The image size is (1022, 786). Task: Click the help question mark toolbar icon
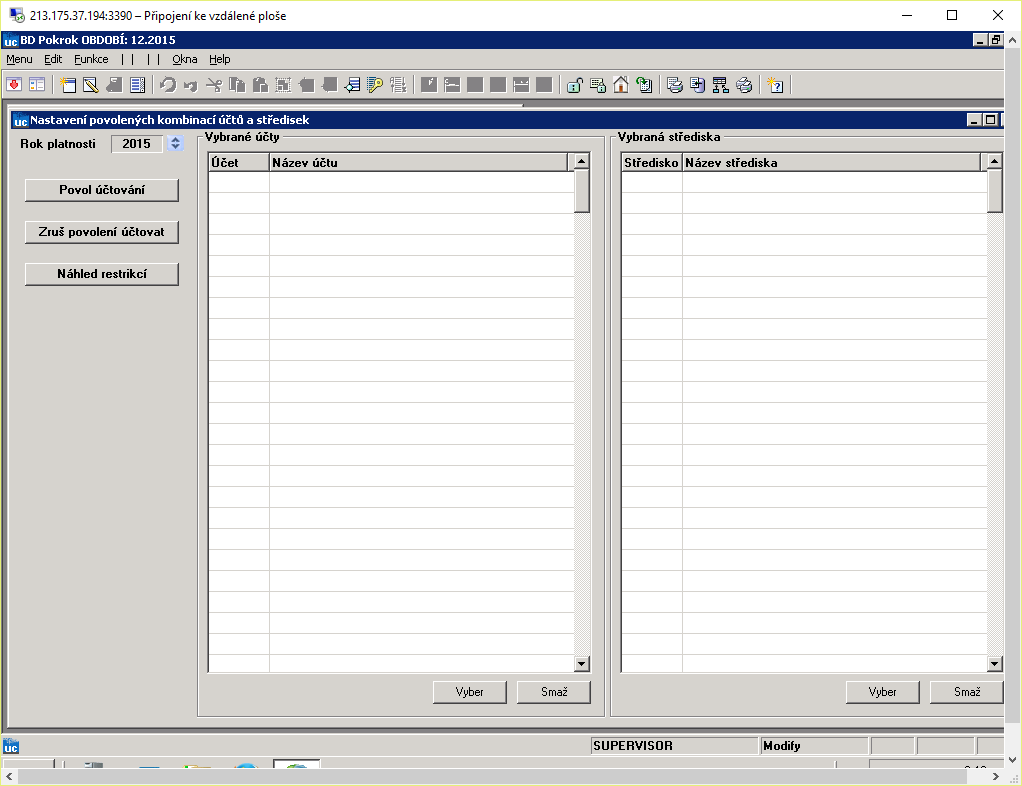[775, 85]
